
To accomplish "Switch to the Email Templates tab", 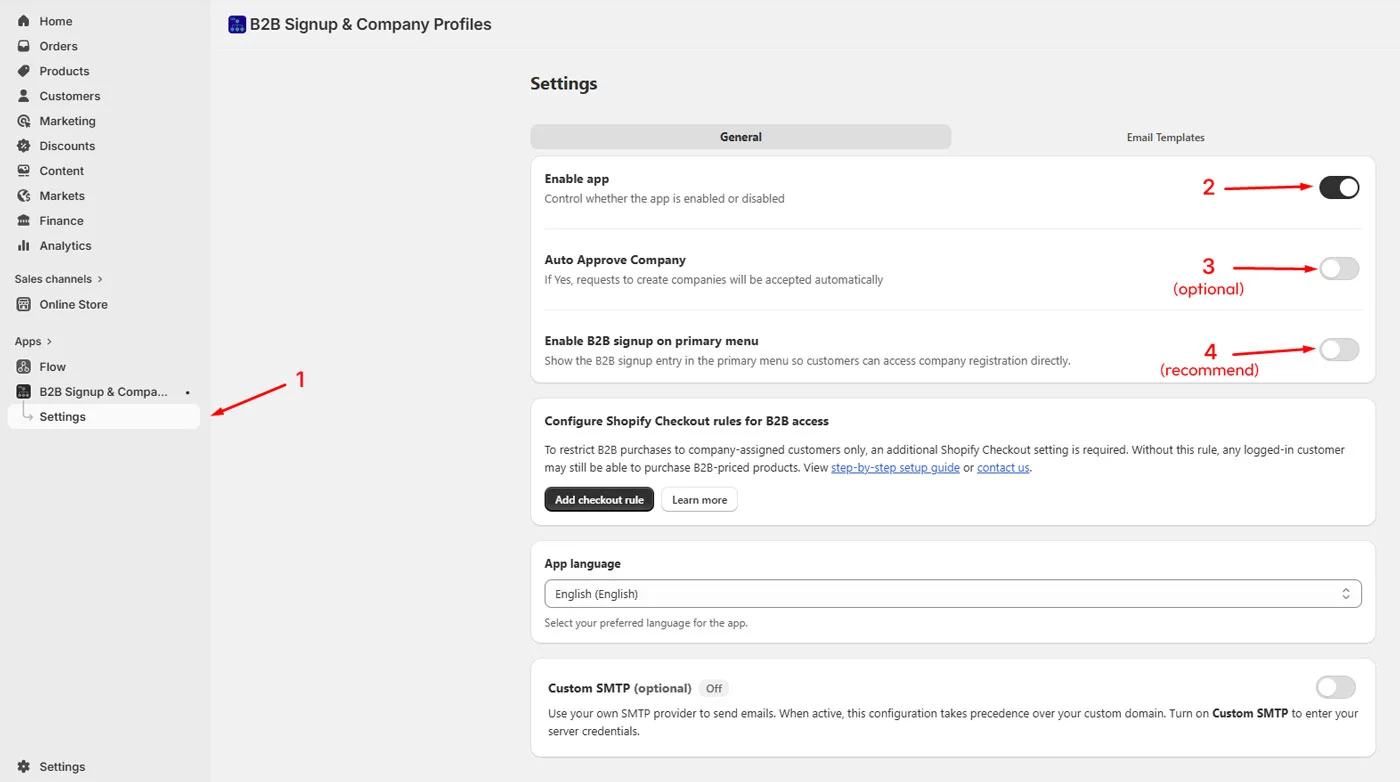I will coord(1164,137).
